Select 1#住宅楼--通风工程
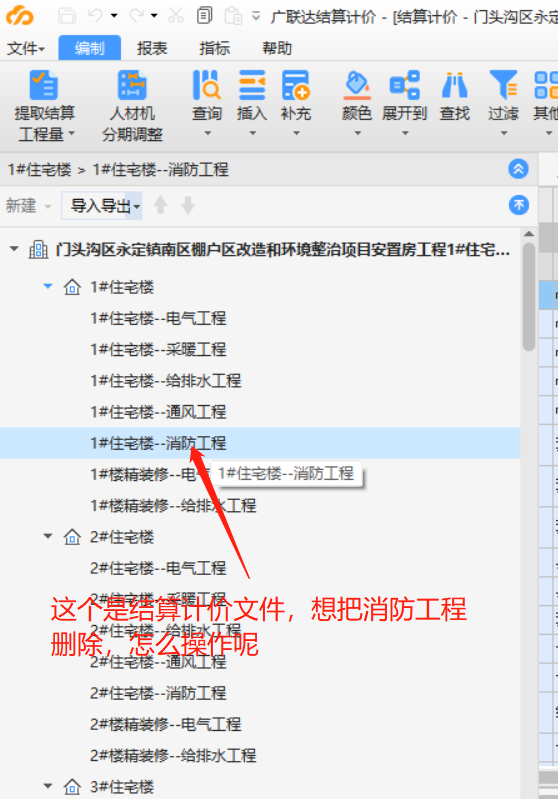The width and height of the screenshot is (558, 799). (x=158, y=412)
